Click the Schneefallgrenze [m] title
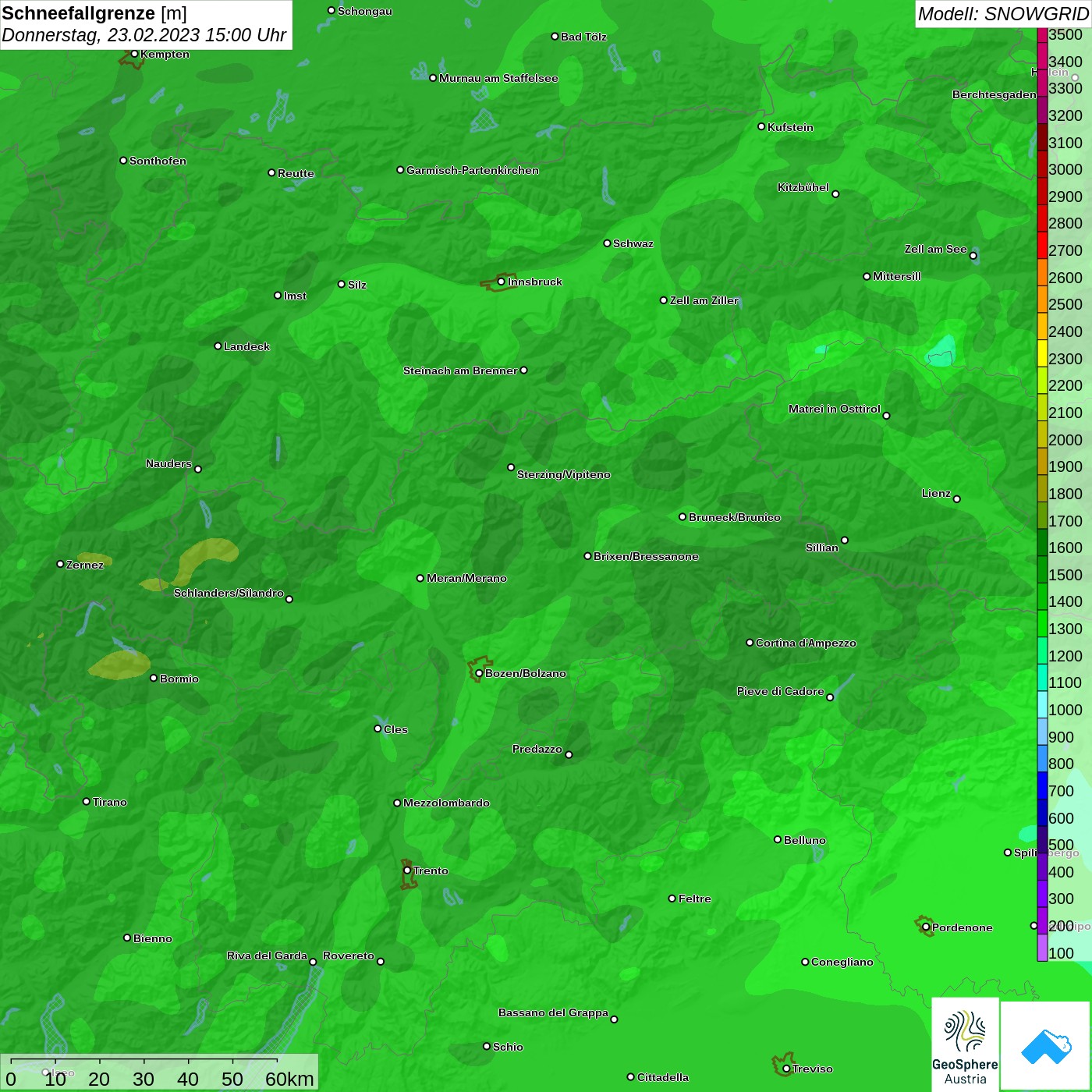This screenshot has height=1092, width=1092. 94,13
